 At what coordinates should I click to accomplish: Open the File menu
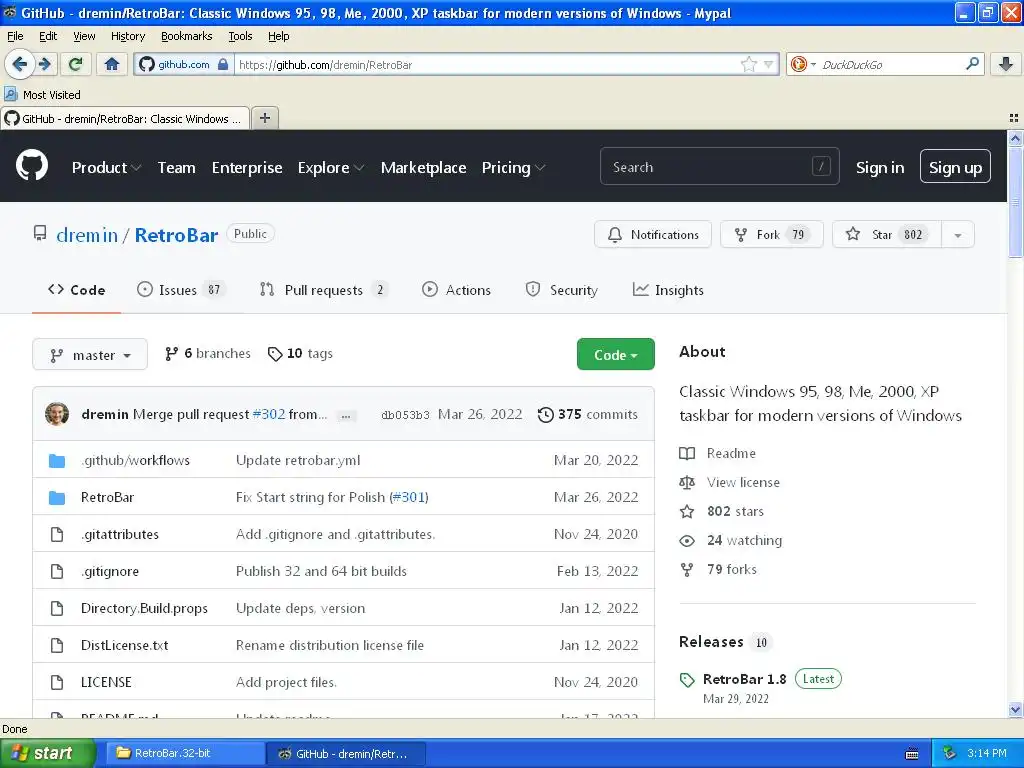15,36
